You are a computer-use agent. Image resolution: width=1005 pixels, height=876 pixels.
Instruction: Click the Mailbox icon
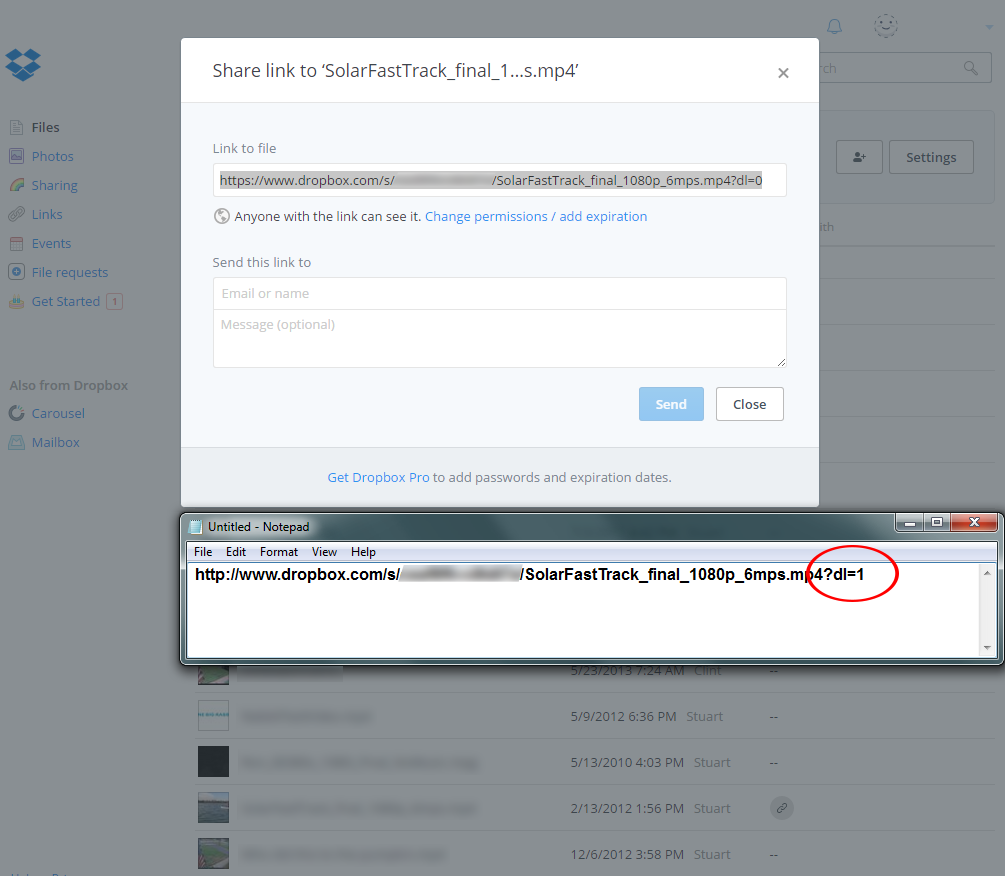click(x=17, y=442)
